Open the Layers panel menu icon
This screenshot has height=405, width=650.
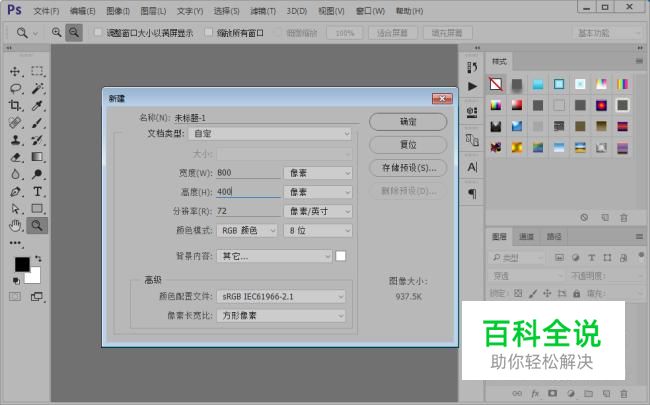(639, 236)
